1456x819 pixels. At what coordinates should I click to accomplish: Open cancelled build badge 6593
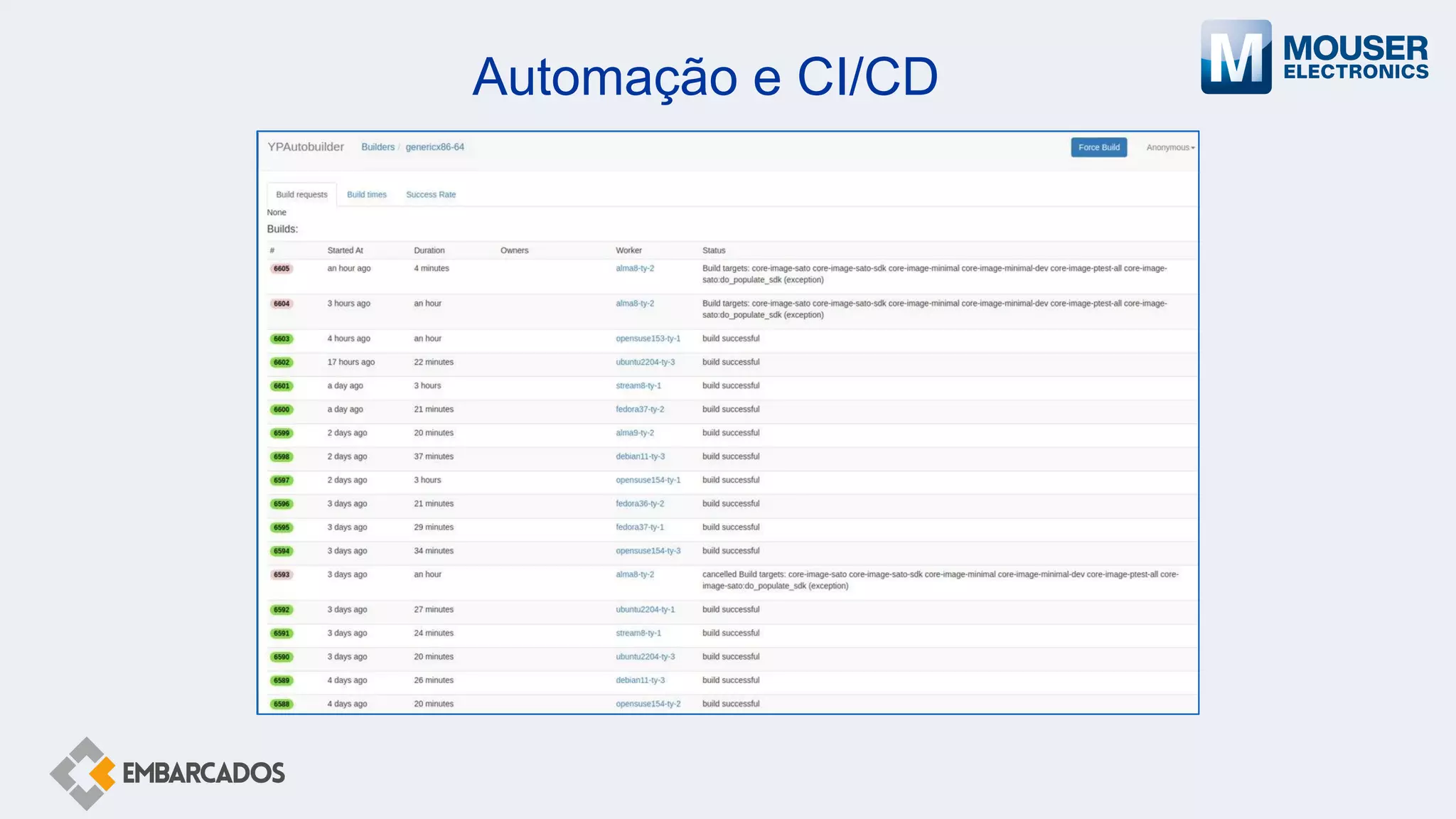pyautogui.click(x=282, y=574)
